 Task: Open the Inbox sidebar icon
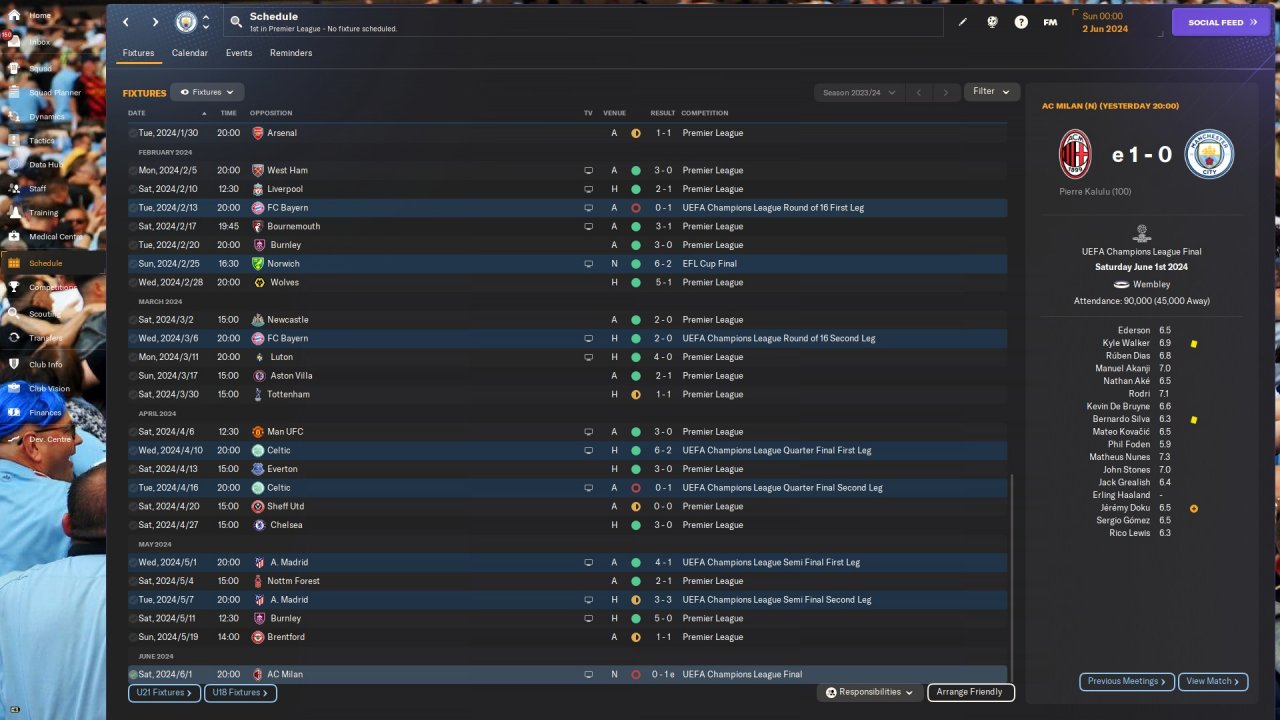click(14, 42)
